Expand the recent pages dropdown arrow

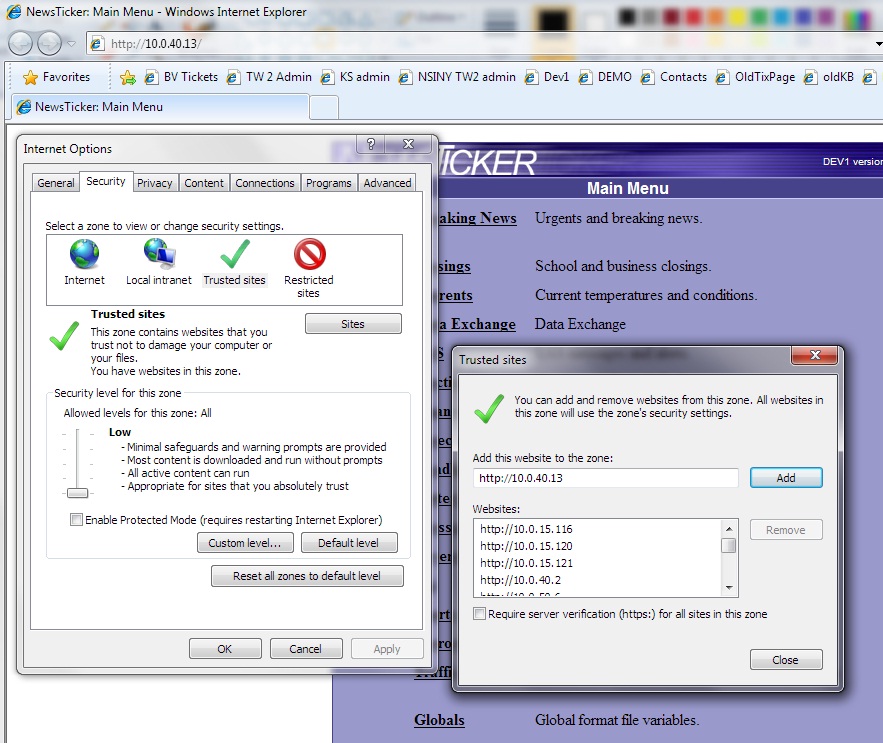click(x=71, y=44)
